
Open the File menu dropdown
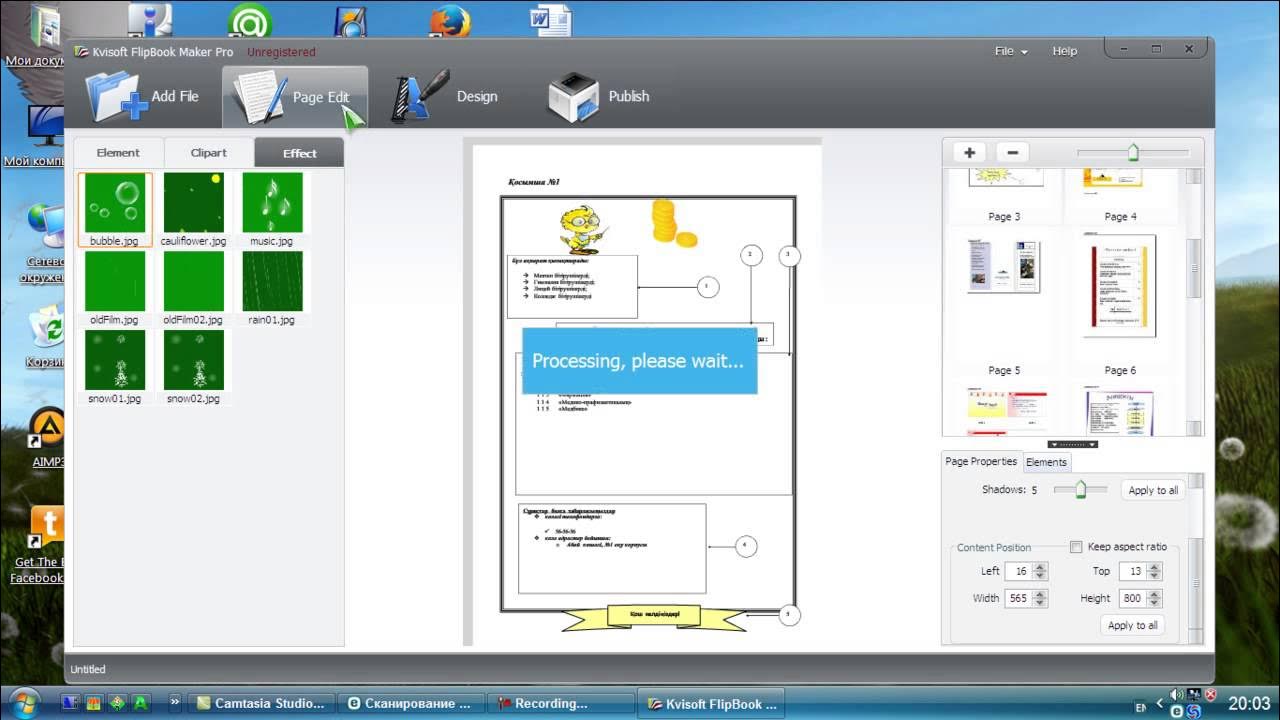(1011, 51)
